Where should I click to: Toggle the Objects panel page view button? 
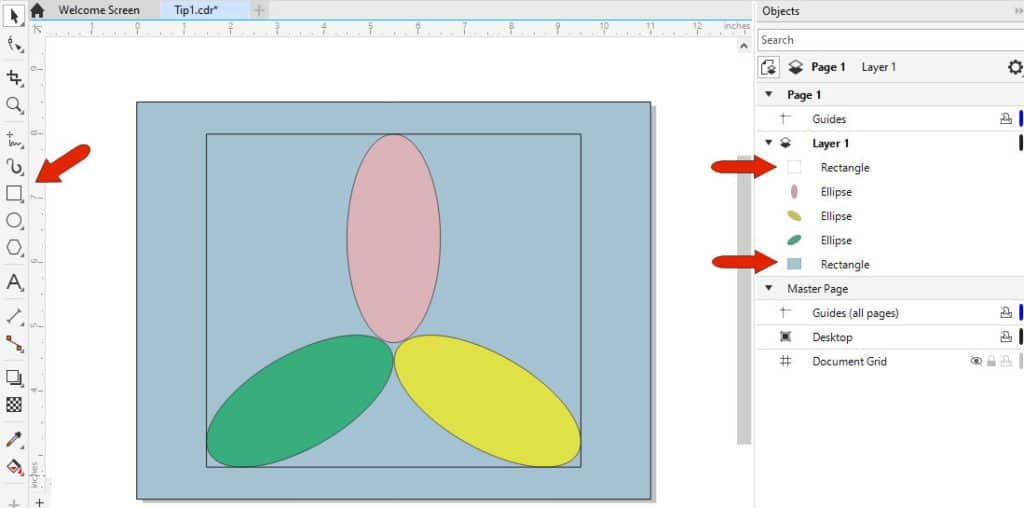click(x=769, y=67)
